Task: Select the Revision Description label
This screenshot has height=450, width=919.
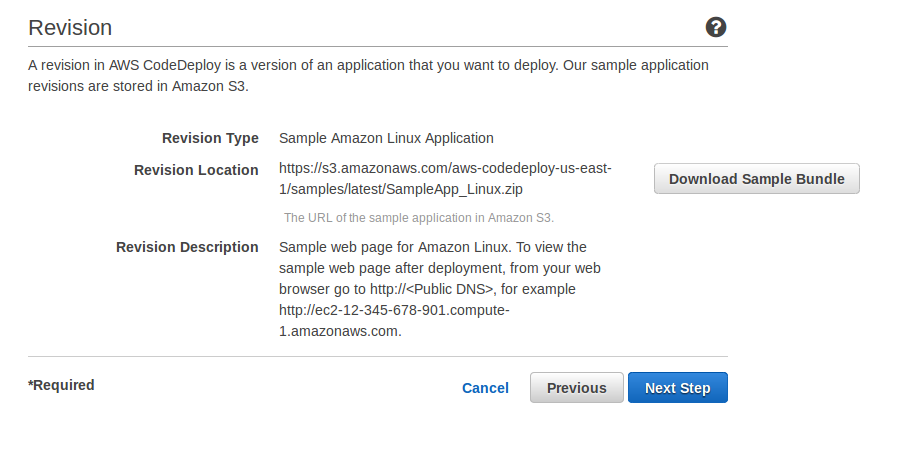Action: pyautogui.click(x=187, y=247)
